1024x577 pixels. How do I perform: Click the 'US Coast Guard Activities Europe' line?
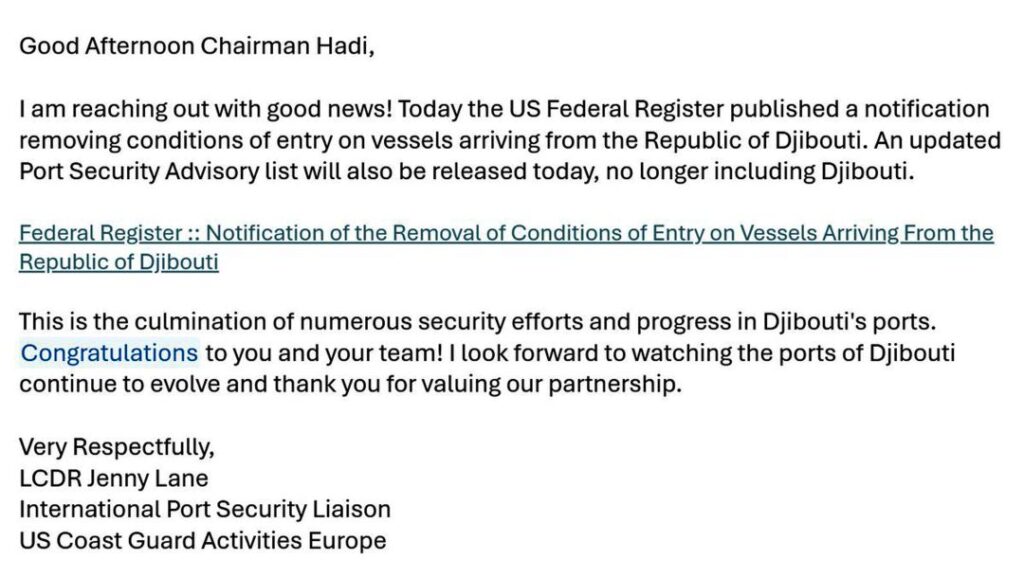pos(202,541)
